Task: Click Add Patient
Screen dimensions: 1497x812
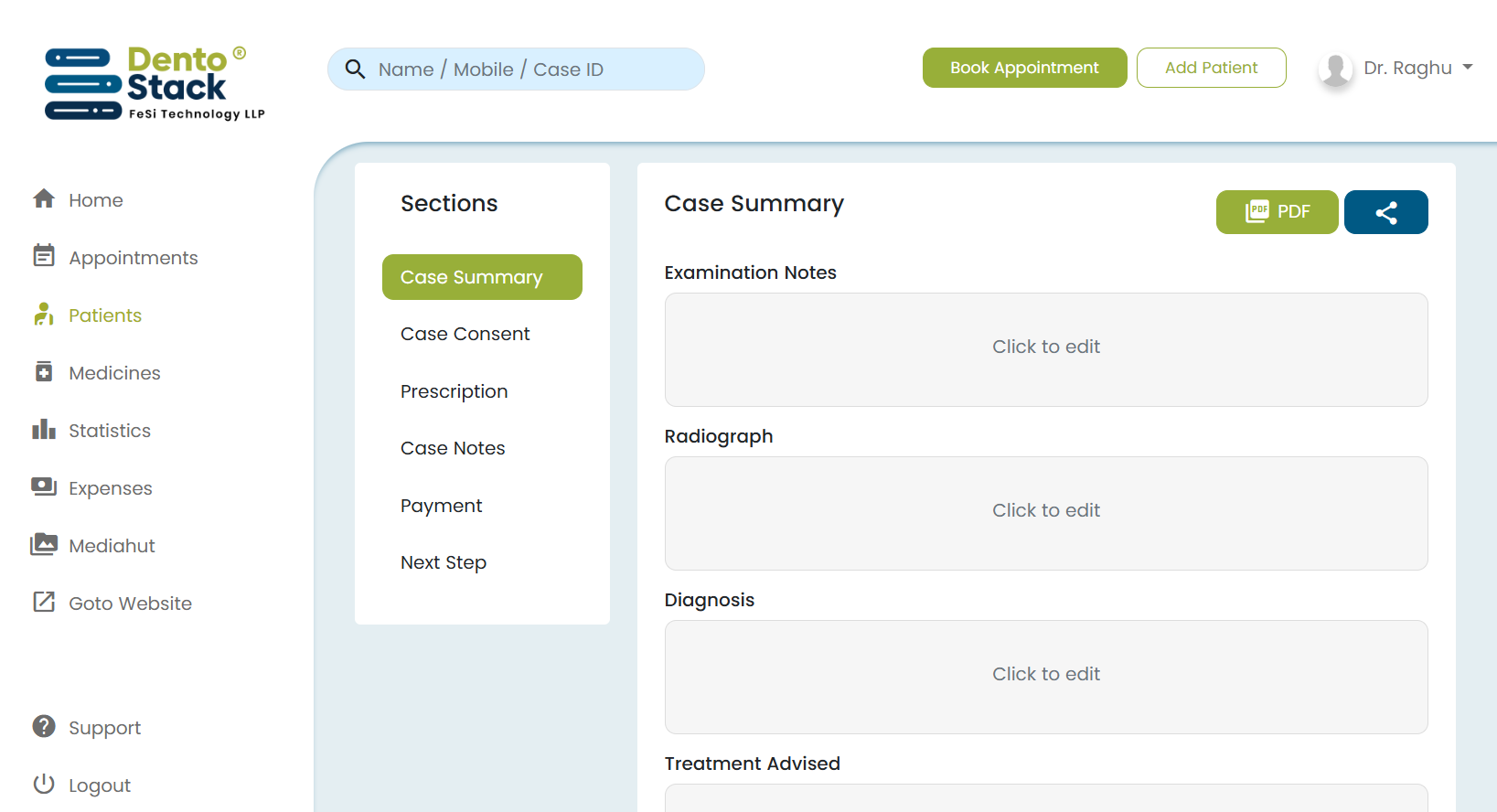Action: pos(1211,67)
